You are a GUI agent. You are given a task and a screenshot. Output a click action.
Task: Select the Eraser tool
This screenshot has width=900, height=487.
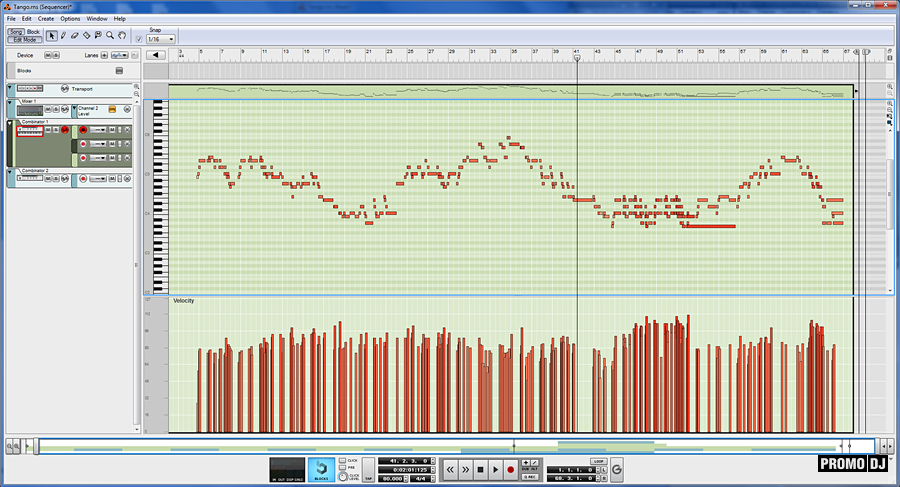pos(75,36)
